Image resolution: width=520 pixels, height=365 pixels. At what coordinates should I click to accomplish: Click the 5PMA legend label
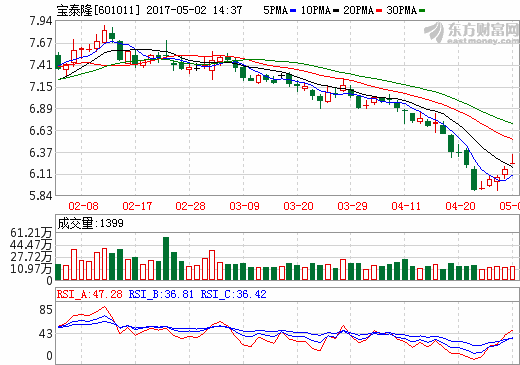pyautogui.click(x=276, y=10)
